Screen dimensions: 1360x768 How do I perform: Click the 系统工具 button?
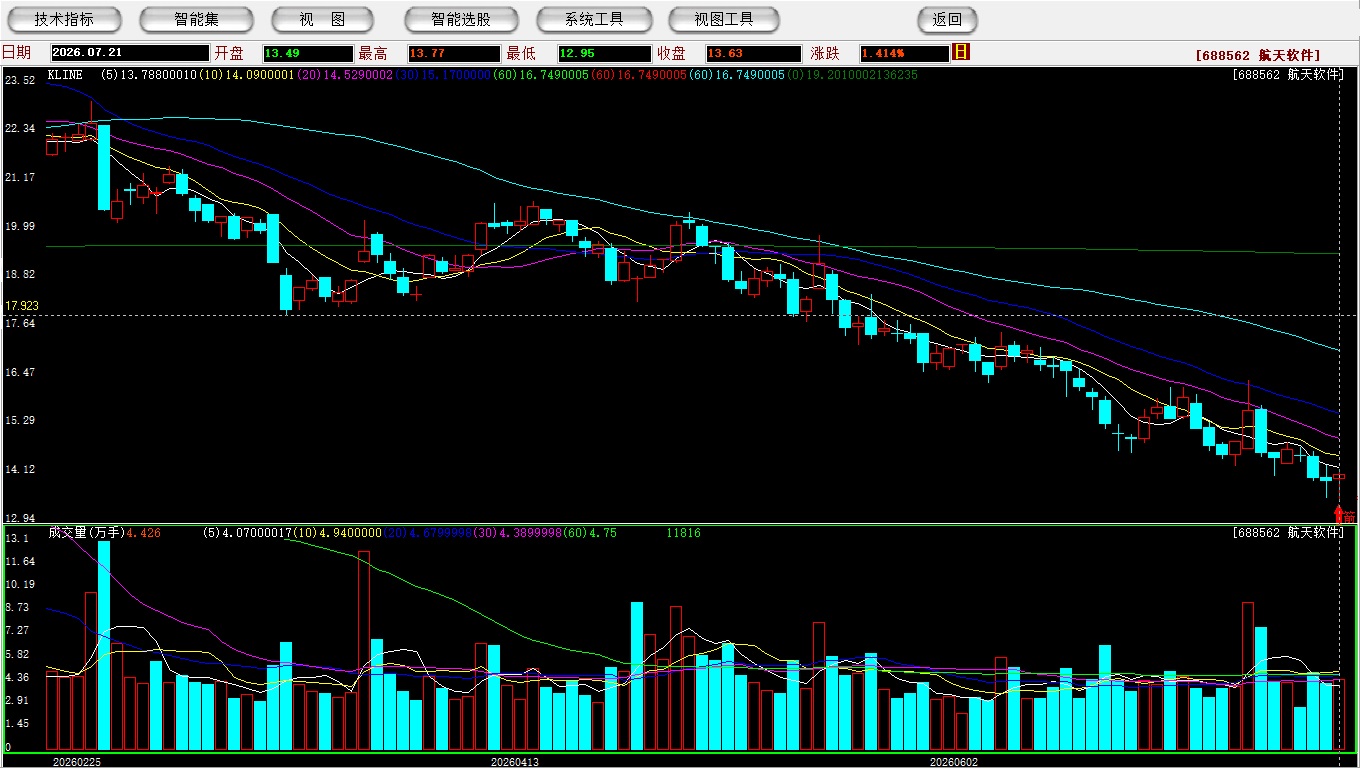(x=594, y=19)
